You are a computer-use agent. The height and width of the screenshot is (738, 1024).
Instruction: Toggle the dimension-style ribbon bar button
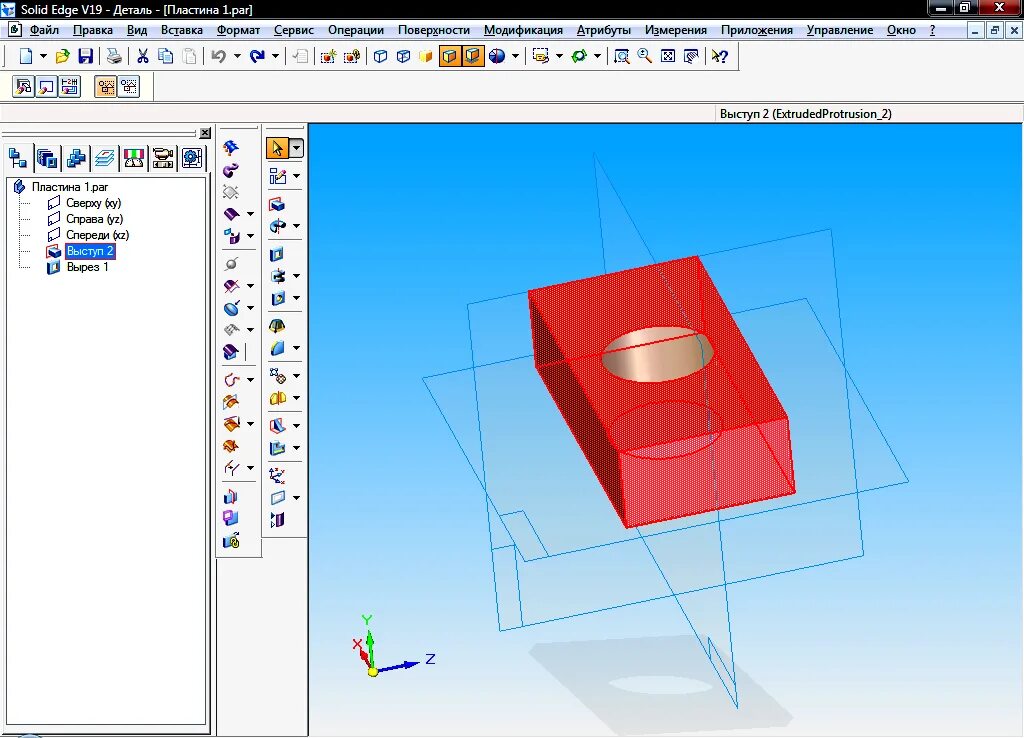70,87
